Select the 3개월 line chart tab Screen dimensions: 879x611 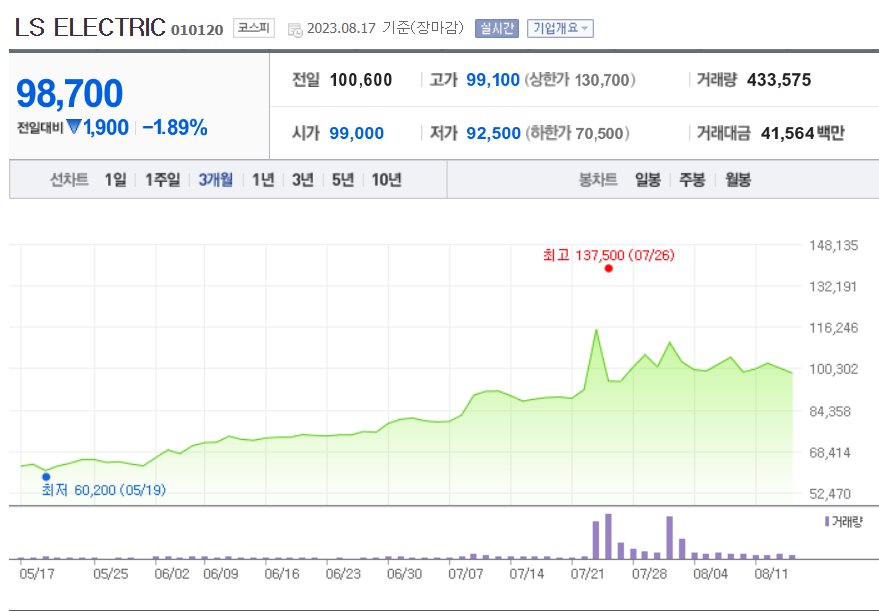click(216, 180)
